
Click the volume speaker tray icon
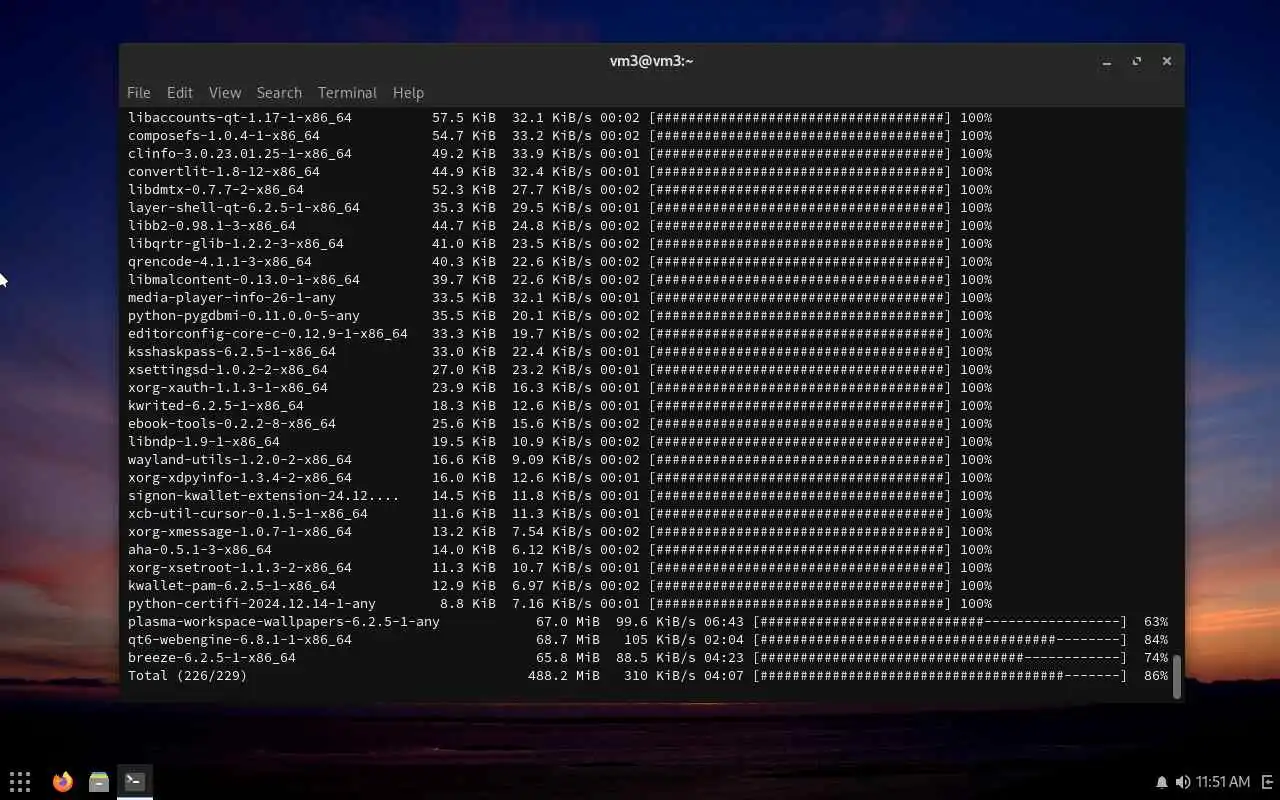1183,782
